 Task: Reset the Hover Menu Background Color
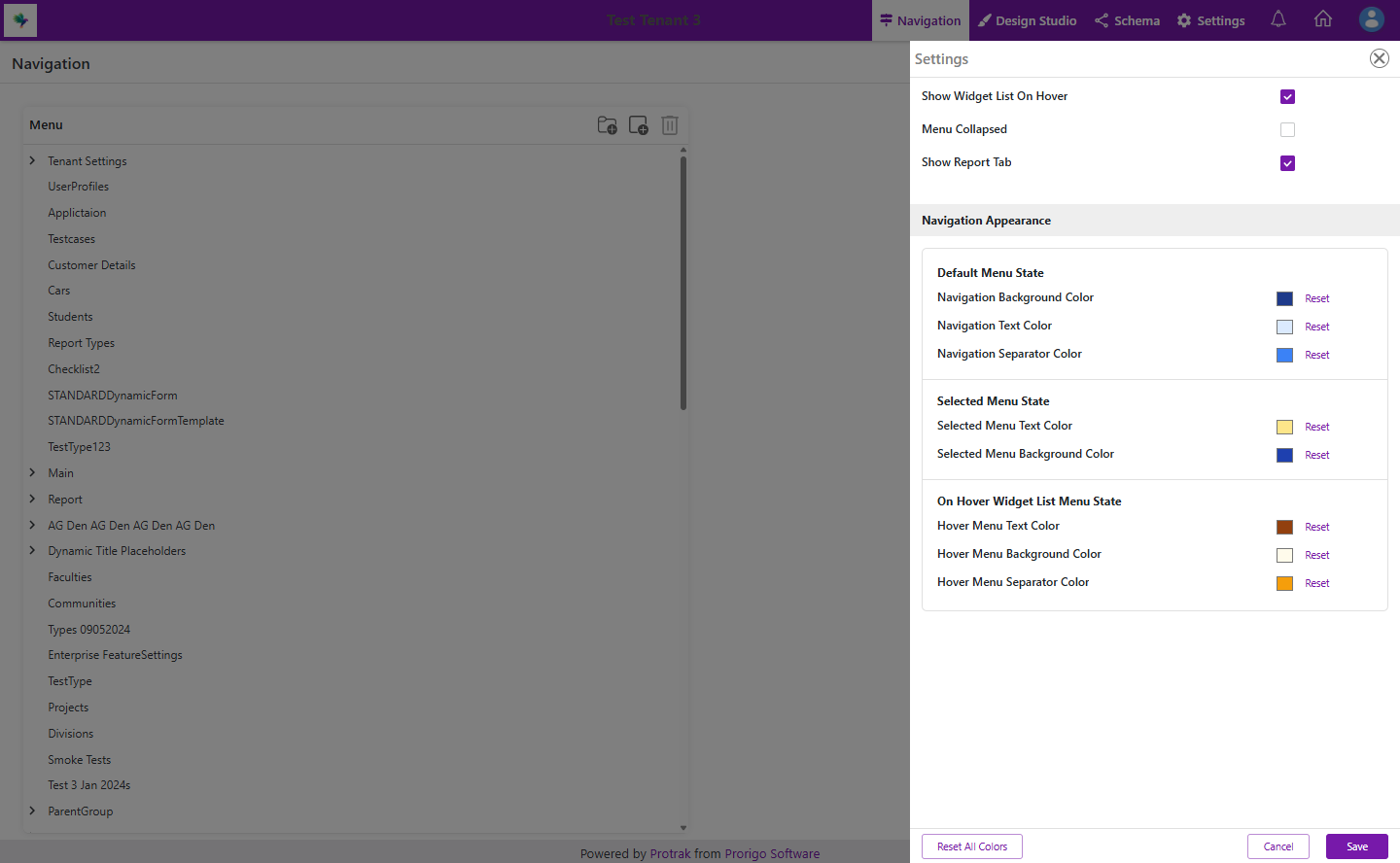[1316, 555]
